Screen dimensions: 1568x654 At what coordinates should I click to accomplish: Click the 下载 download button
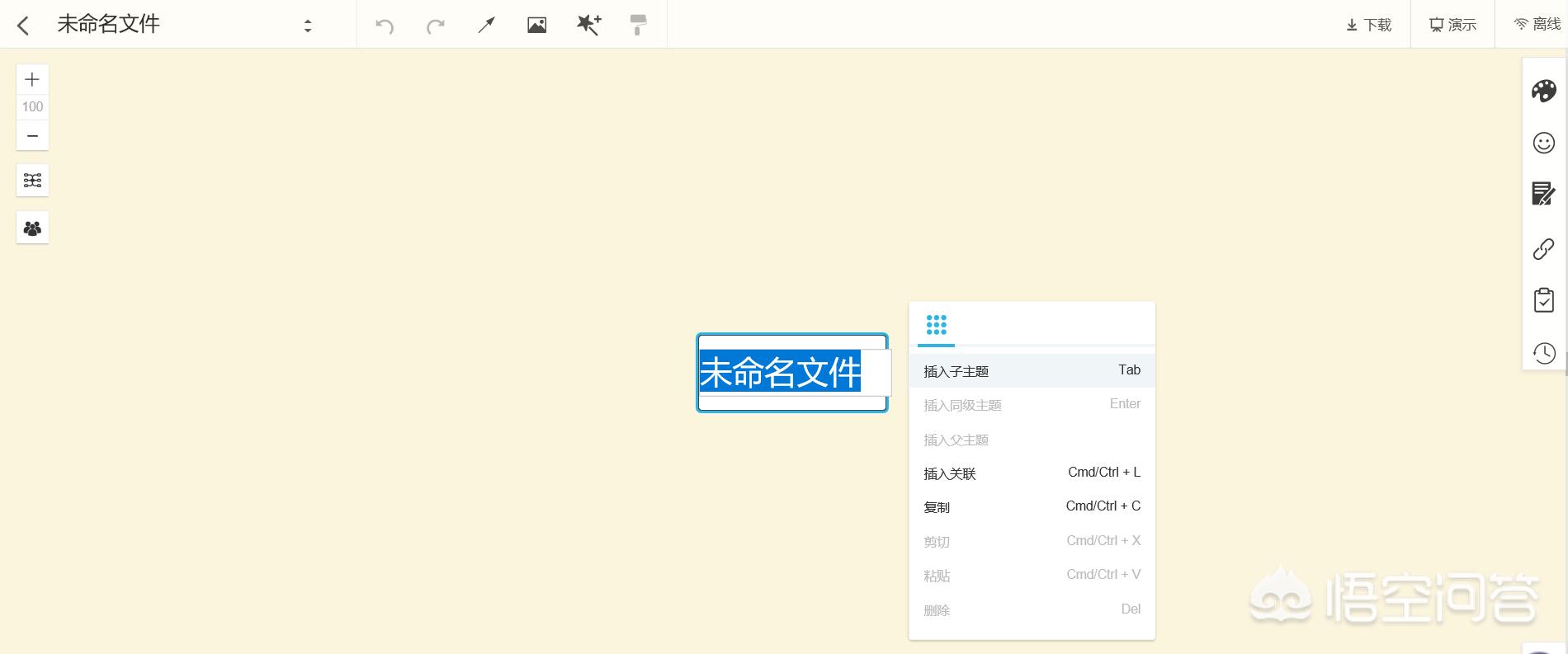point(1368,25)
